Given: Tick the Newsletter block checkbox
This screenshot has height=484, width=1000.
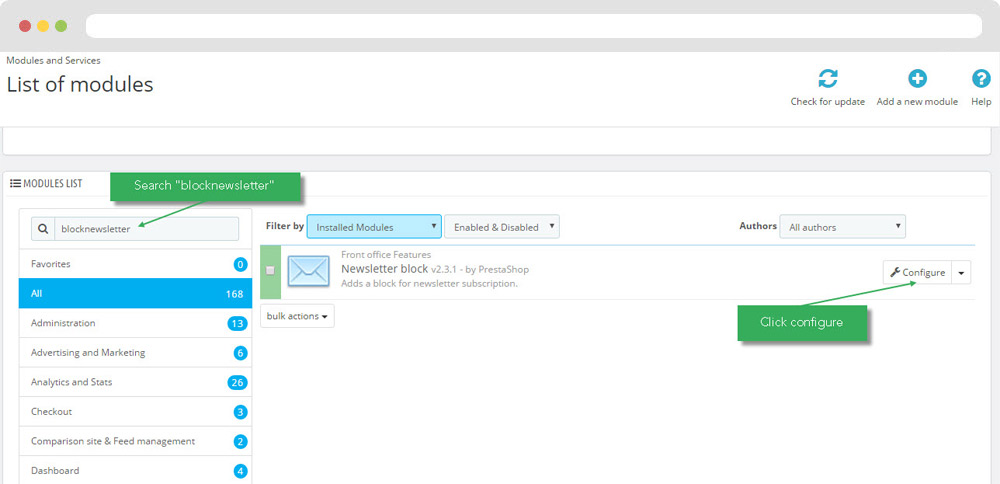Looking at the screenshot, I should 270,270.
